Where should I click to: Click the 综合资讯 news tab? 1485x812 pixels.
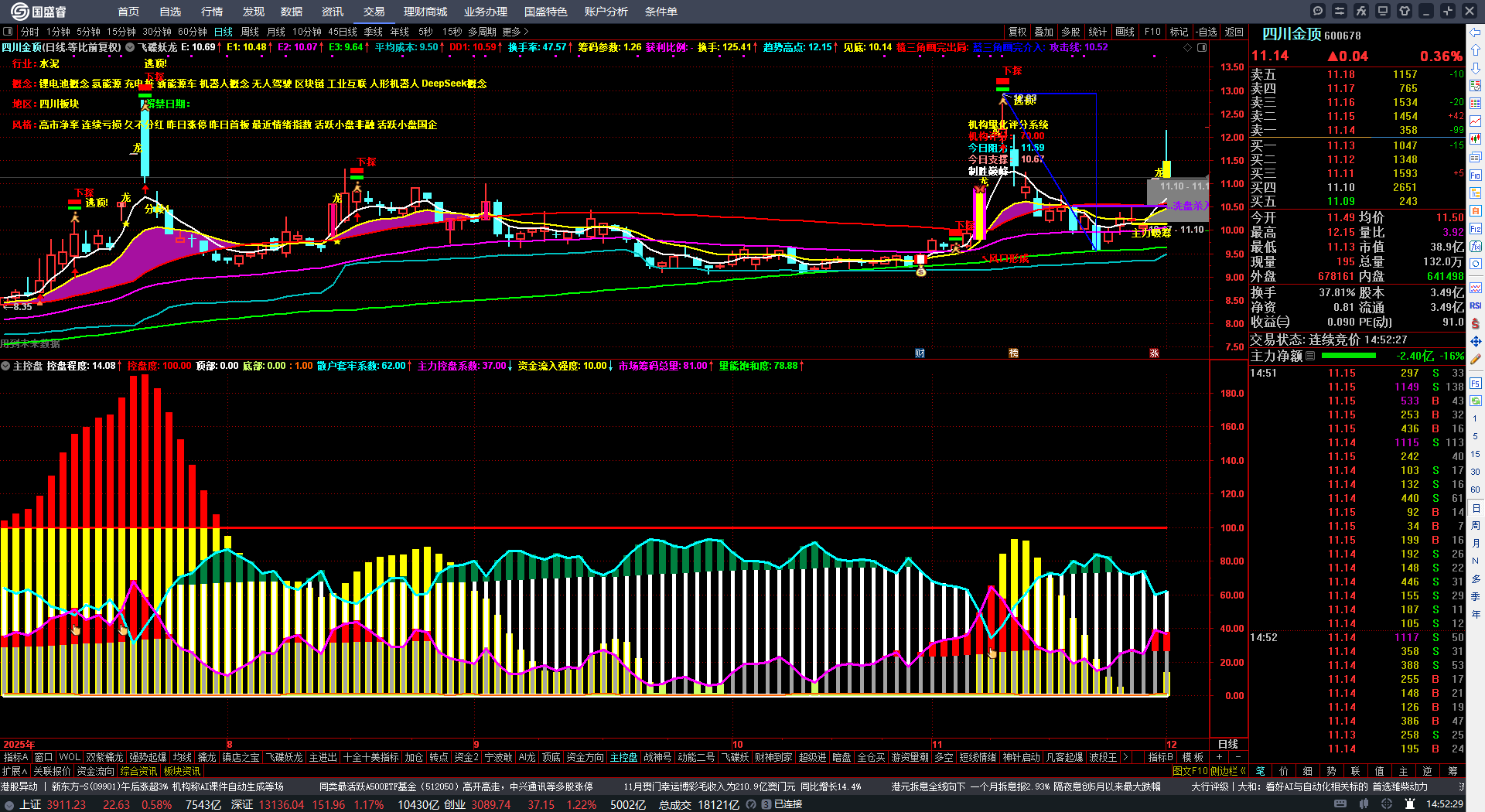(139, 771)
